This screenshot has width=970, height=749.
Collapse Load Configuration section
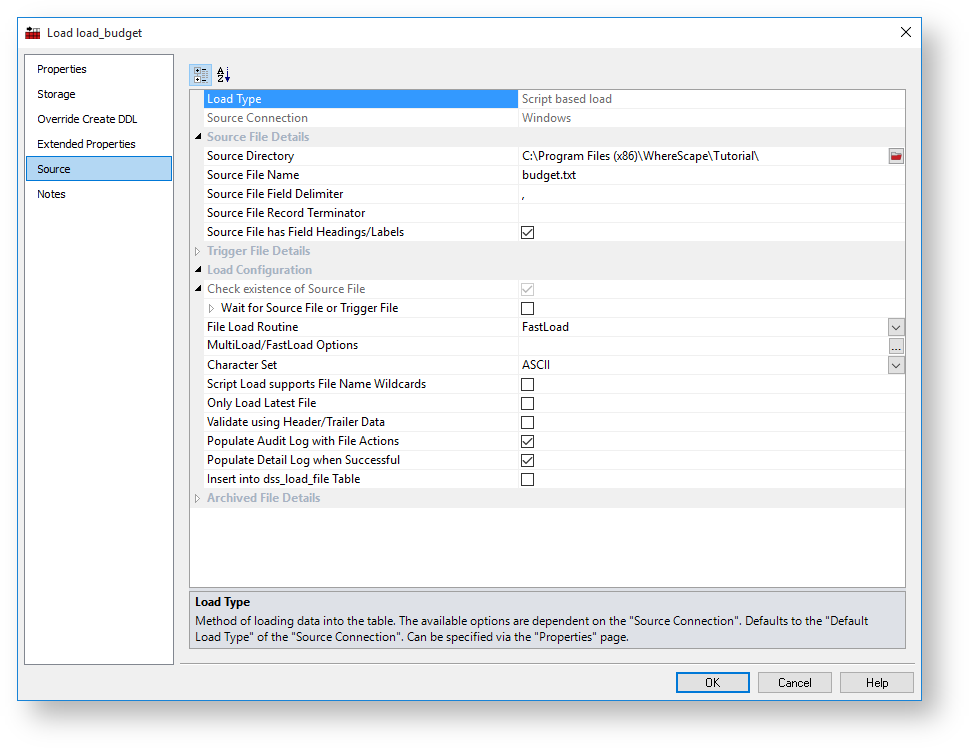click(x=198, y=270)
